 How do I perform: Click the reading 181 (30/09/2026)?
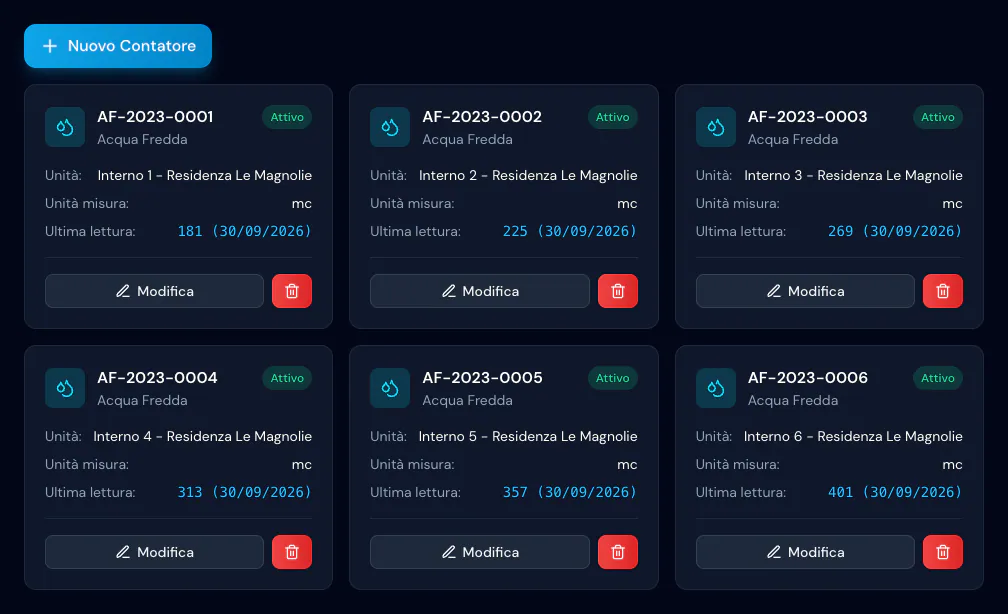[244, 231]
